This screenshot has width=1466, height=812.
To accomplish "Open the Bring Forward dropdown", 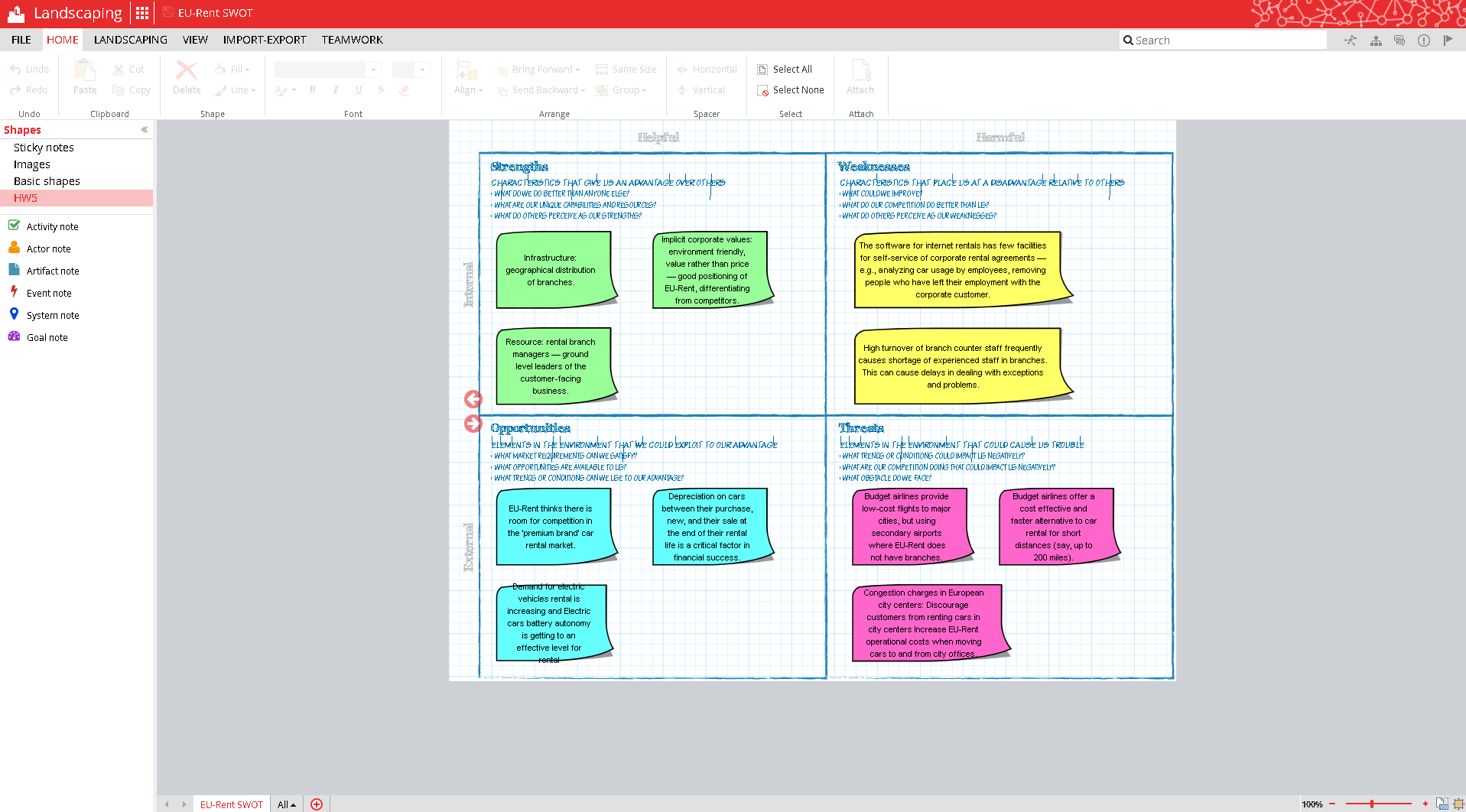I will (x=540, y=70).
